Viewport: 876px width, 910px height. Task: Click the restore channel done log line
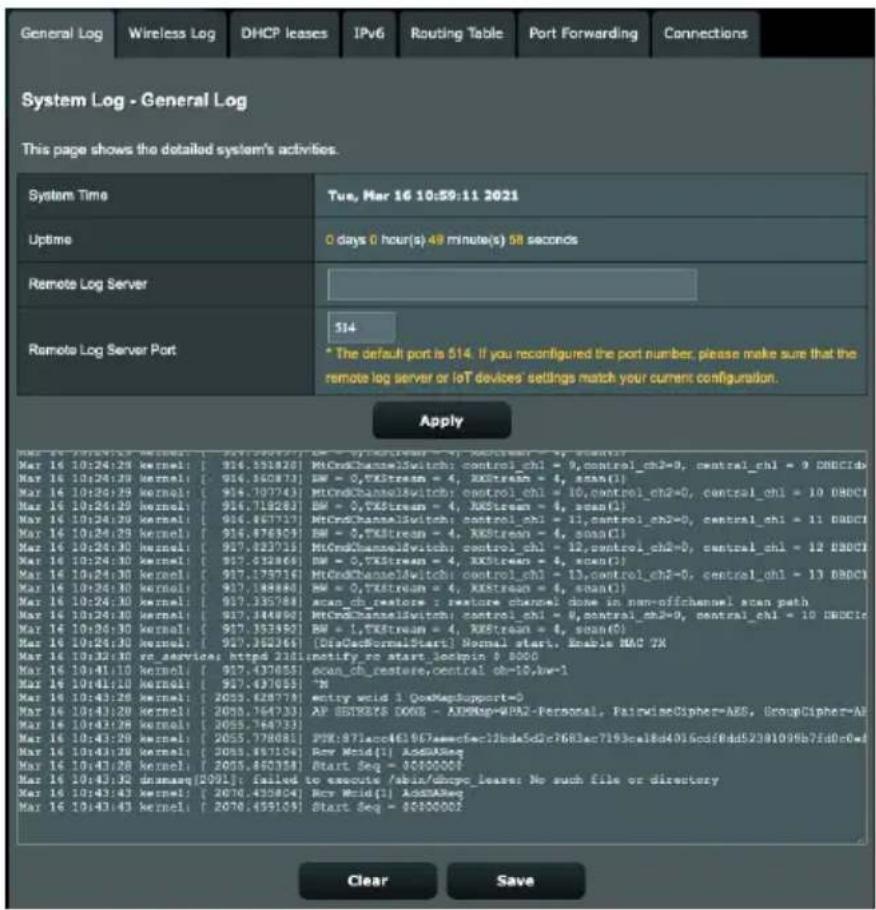pos(413,602)
